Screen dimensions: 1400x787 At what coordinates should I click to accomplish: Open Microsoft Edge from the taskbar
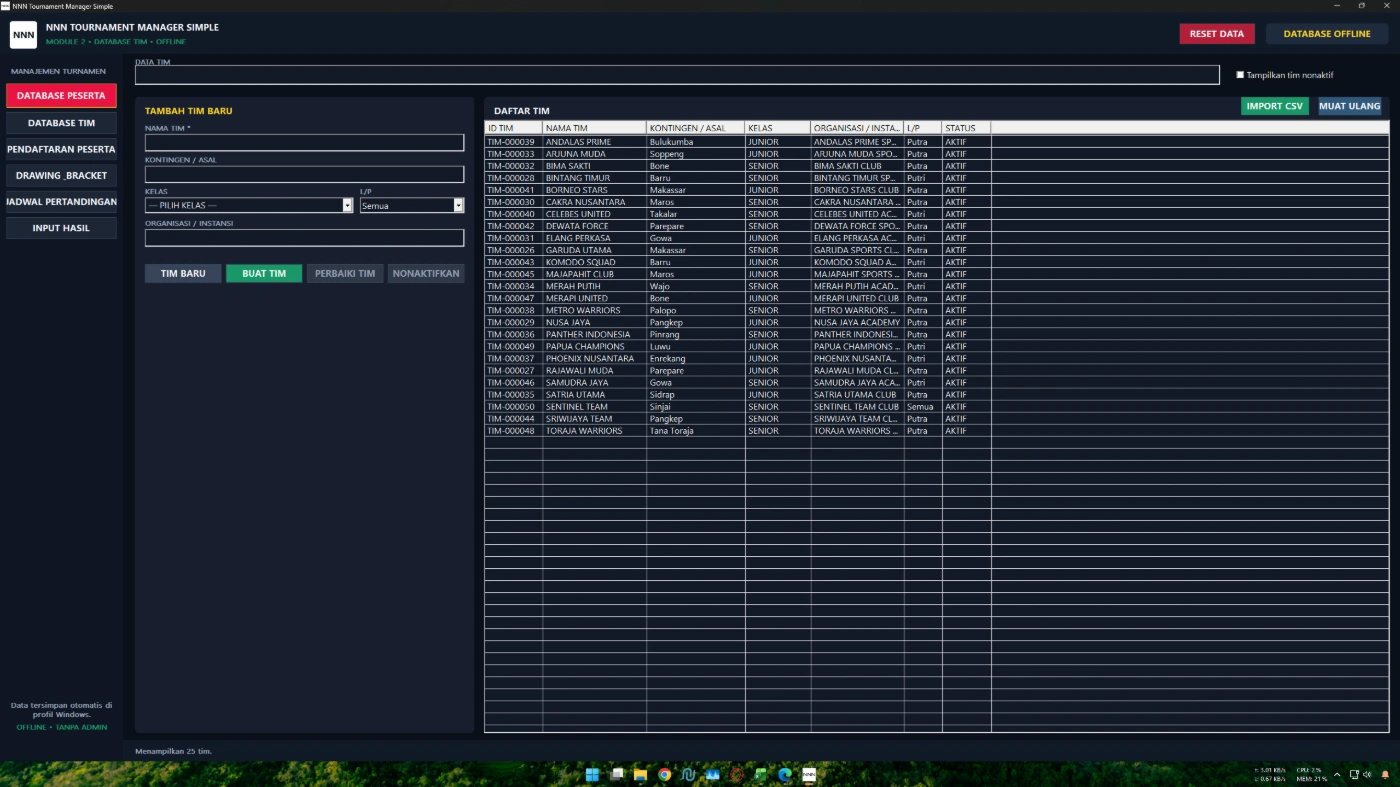tap(785, 774)
